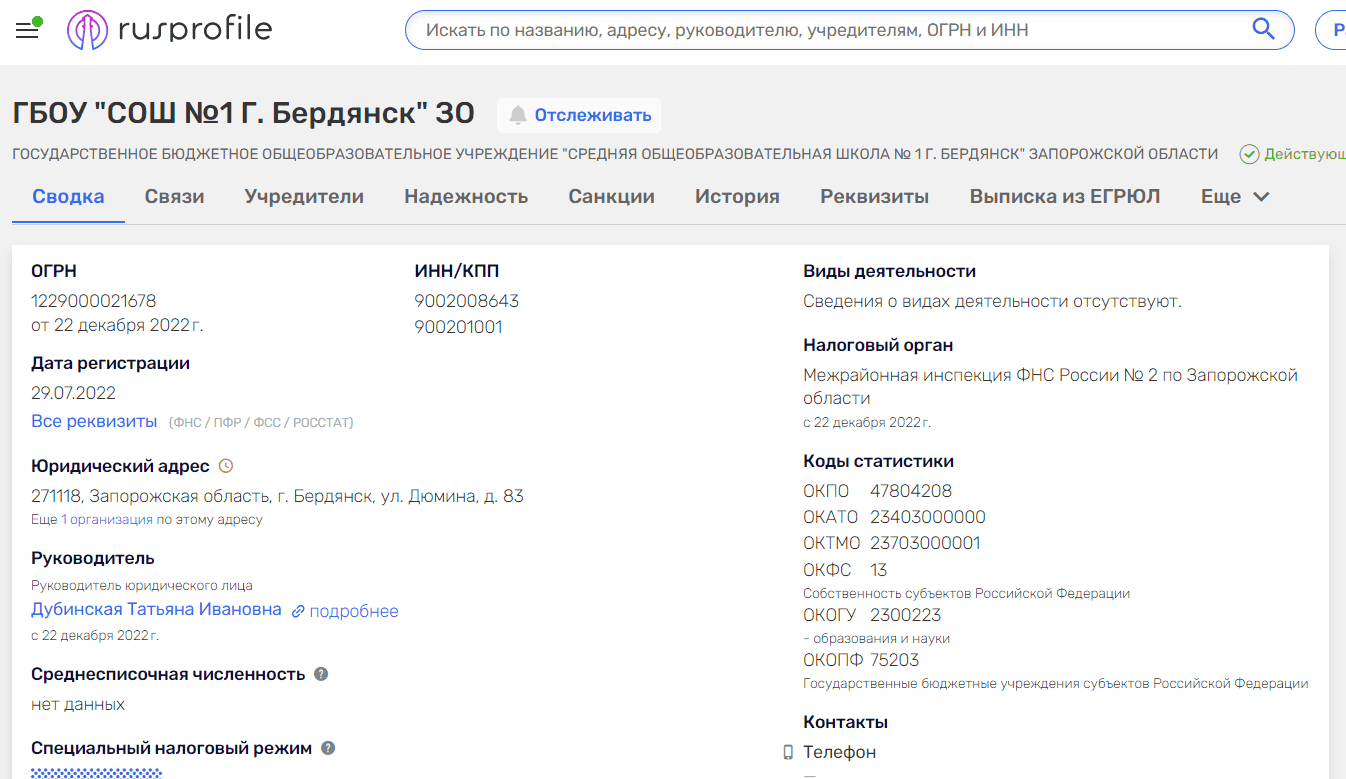Open the hamburger menu icon
The width and height of the screenshot is (1346, 779).
(27, 31)
